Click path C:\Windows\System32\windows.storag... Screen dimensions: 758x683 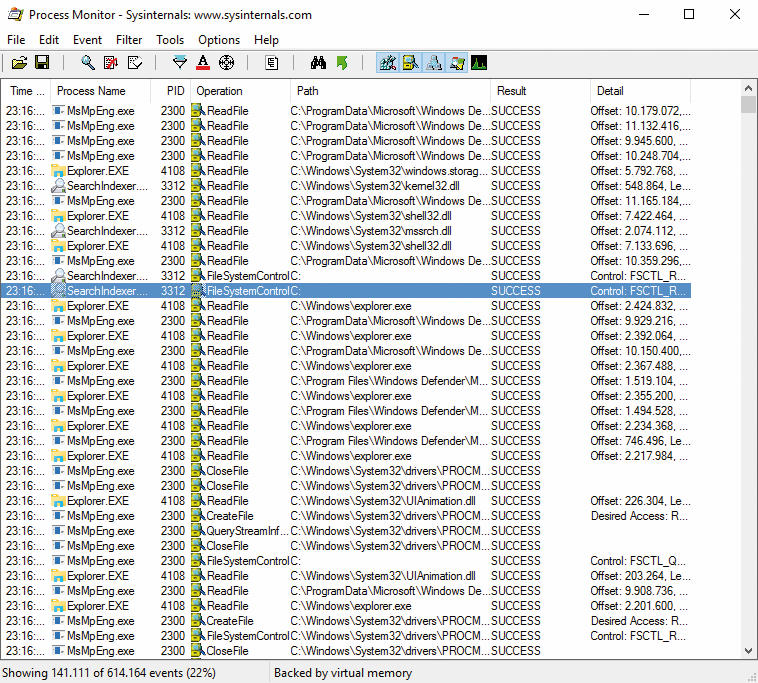(390, 171)
